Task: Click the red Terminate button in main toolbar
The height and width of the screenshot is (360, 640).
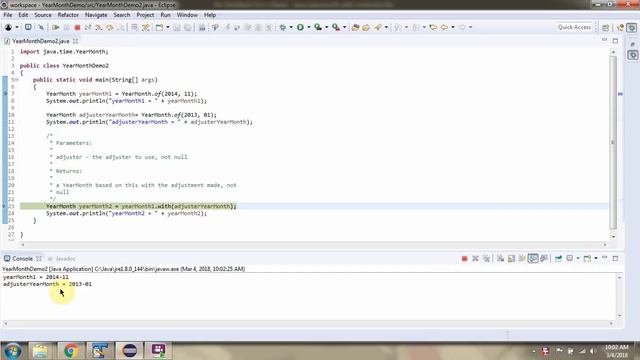Action: tap(77, 27)
